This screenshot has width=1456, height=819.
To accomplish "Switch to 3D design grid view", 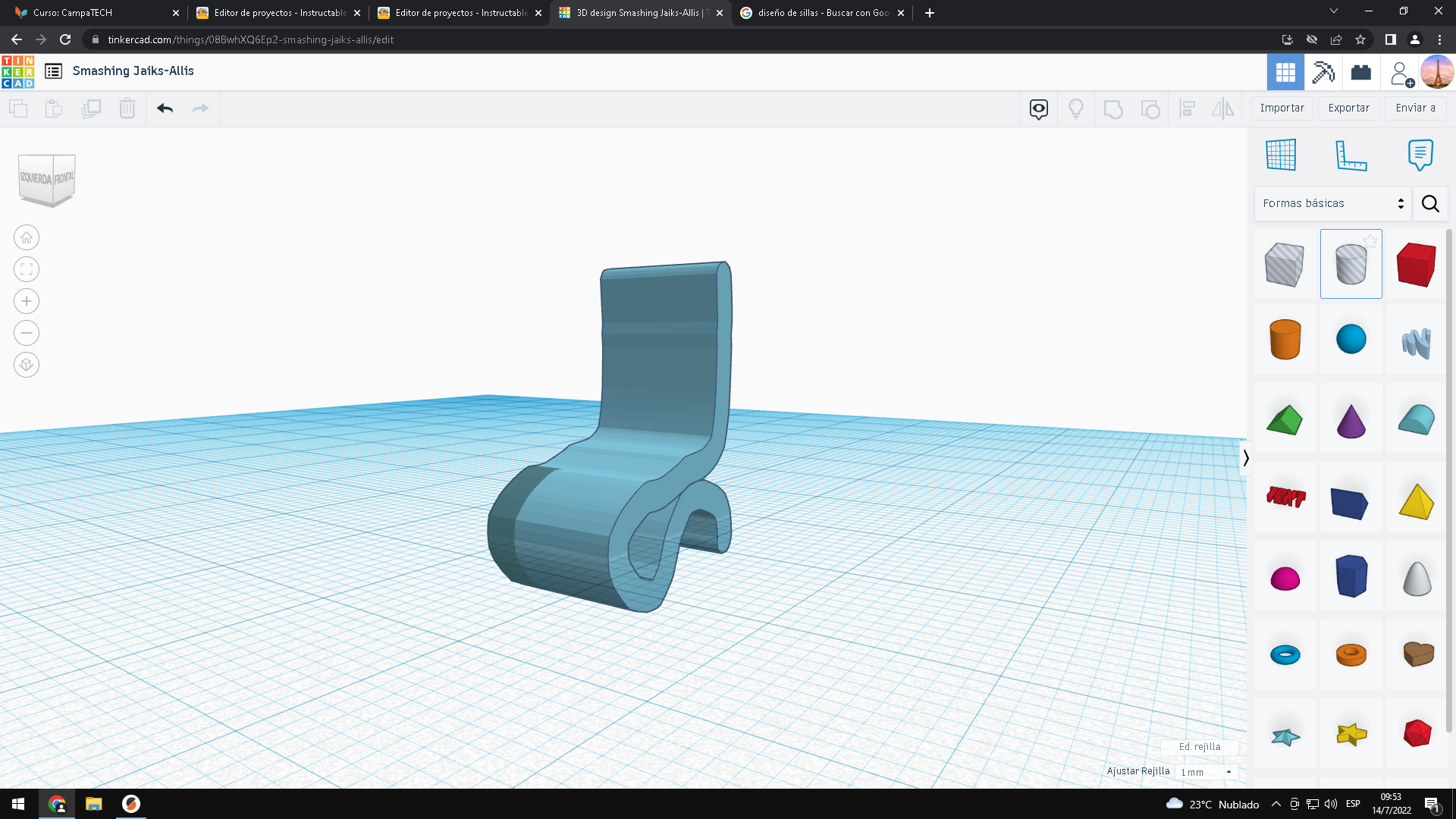I will pyautogui.click(x=1285, y=72).
